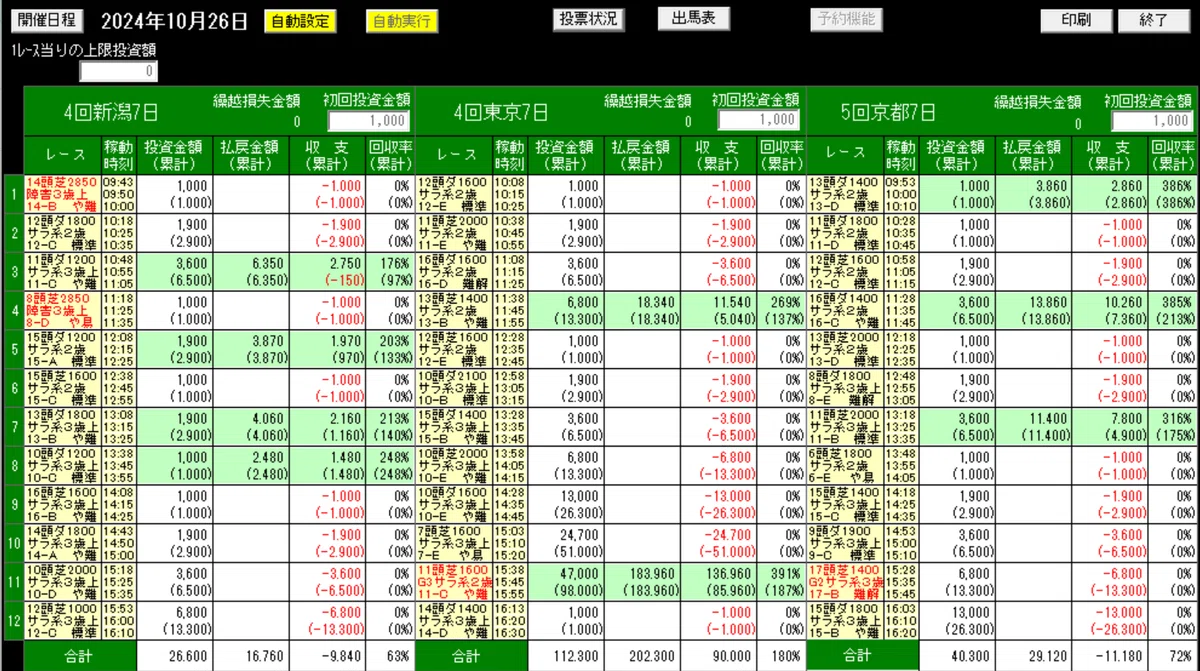Click the 印刷 print button
This screenshot has width=1200, height=671.
pyautogui.click(x=1076, y=21)
